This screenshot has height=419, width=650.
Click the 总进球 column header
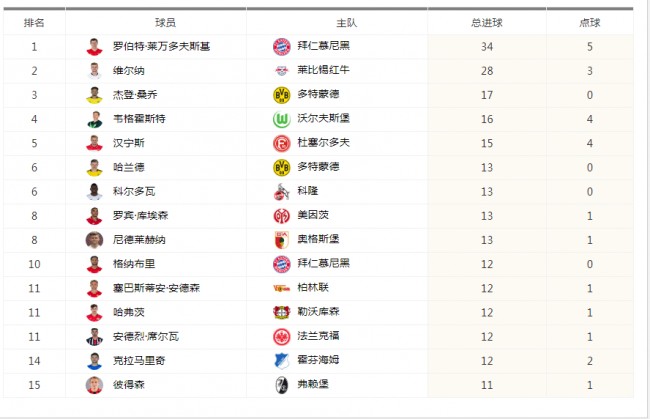click(x=487, y=22)
